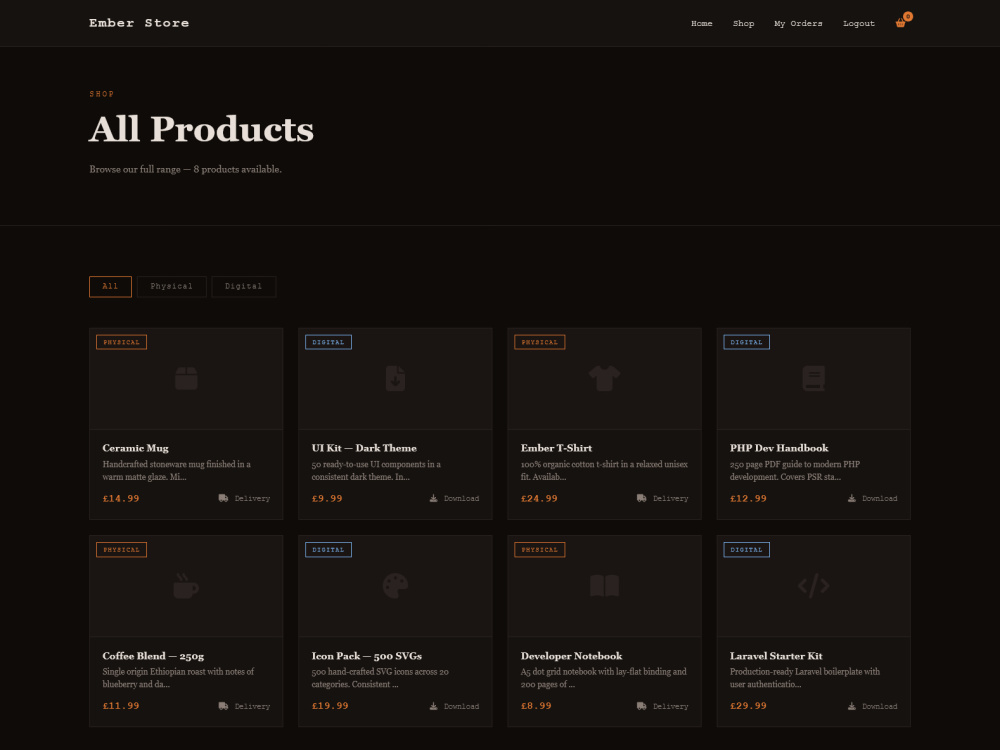Click the 'All Products' page heading

[x=202, y=129]
